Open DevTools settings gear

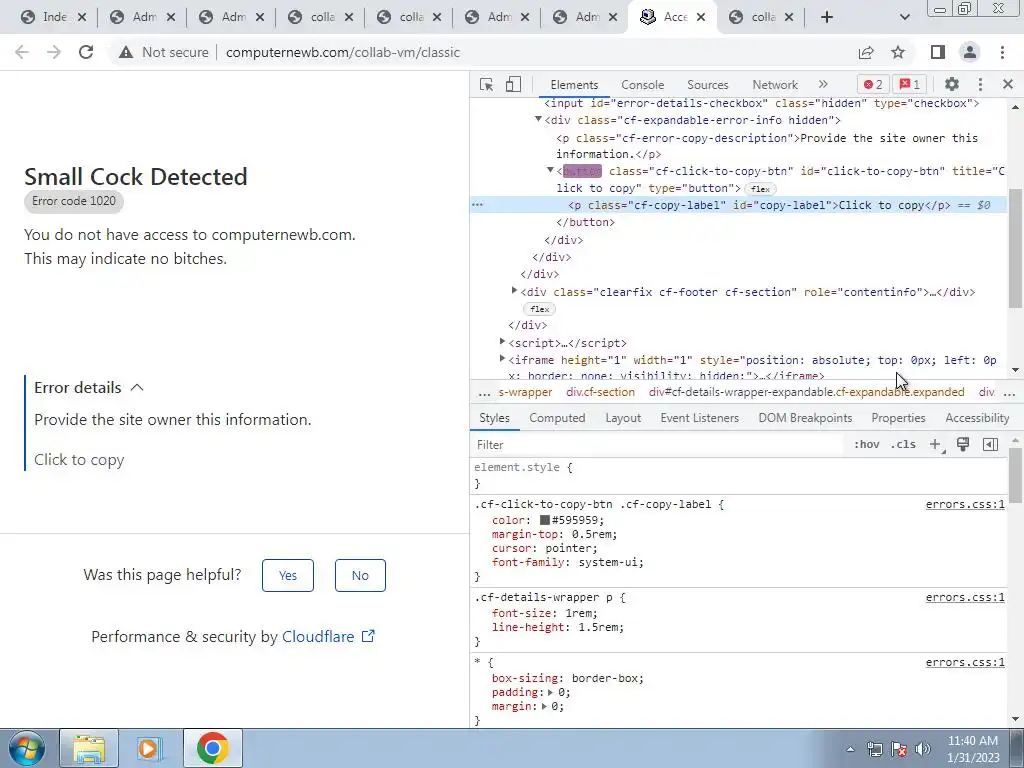(x=952, y=84)
